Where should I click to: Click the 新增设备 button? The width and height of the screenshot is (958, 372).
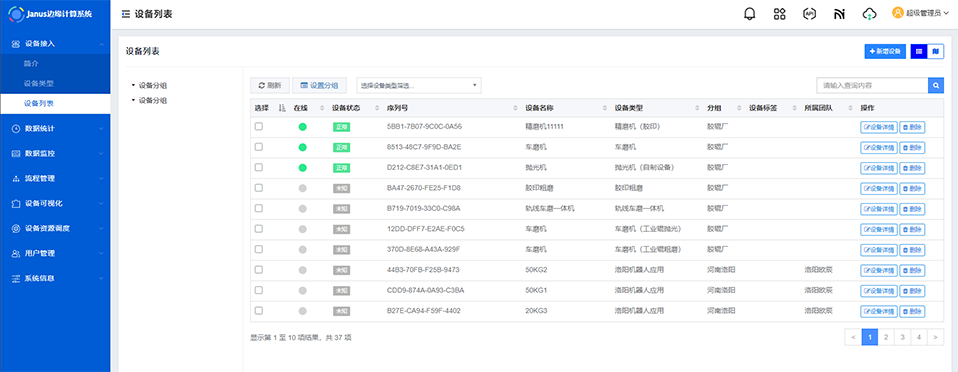[885, 52]
